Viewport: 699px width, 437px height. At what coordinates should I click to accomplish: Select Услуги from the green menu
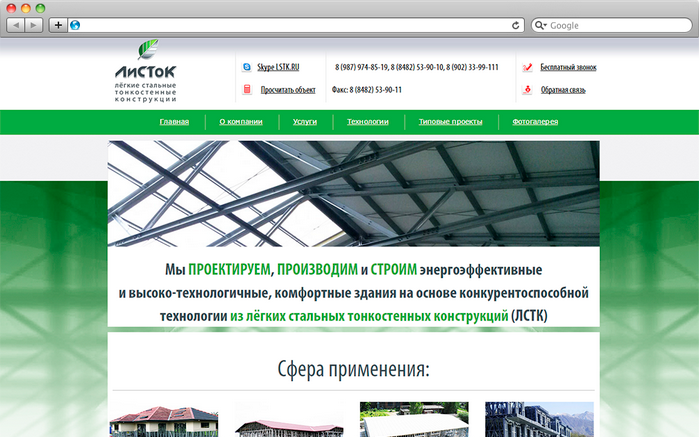[x=305, y=122]
